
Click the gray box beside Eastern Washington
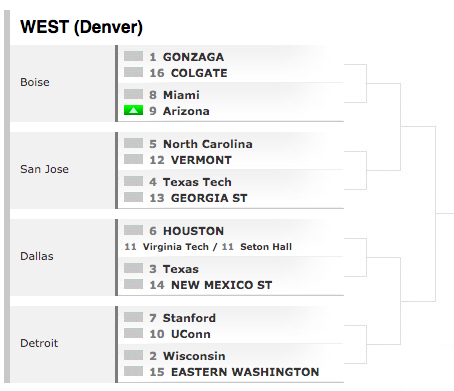133,371
